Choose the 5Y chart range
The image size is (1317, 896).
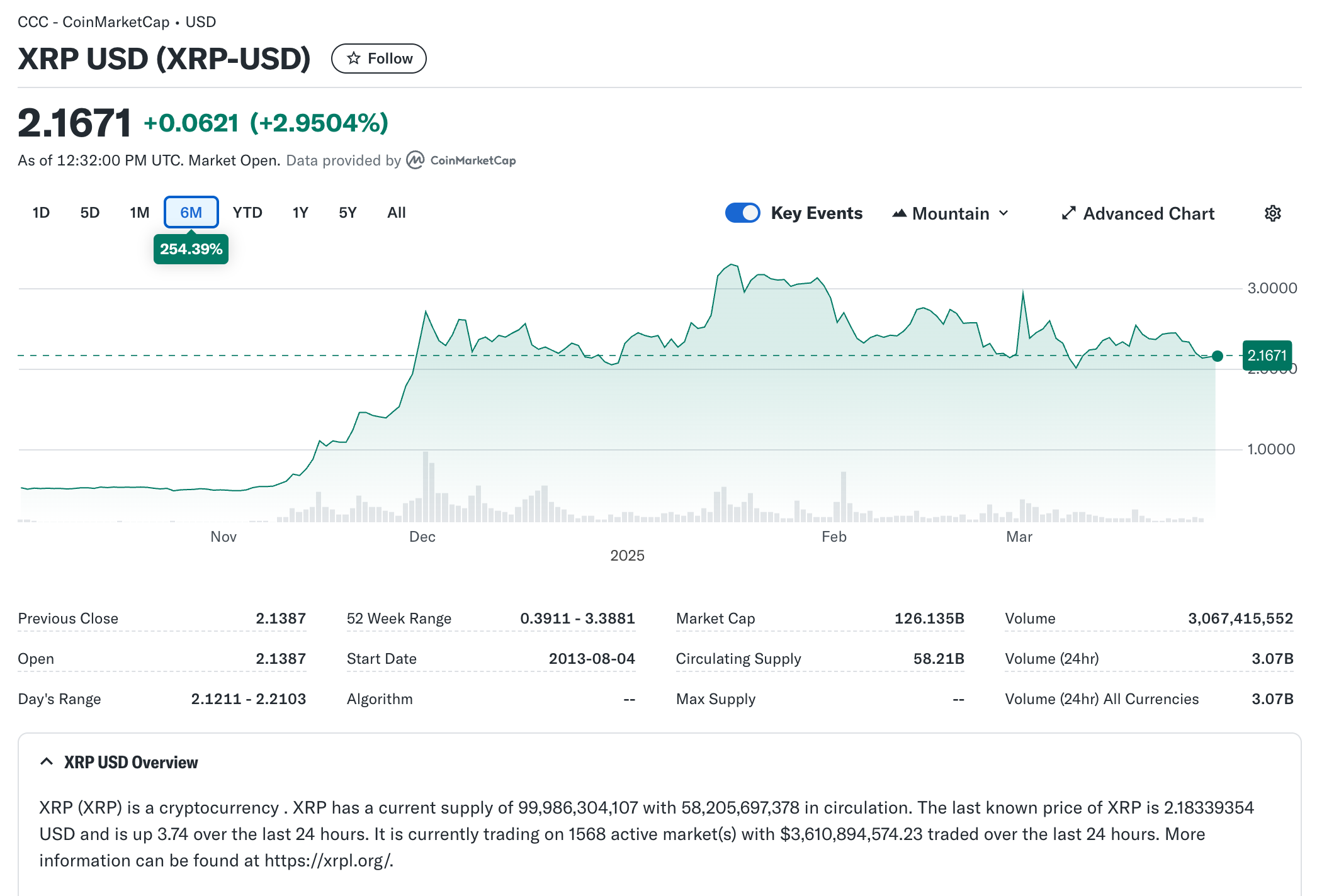click(x=348, y=213)
